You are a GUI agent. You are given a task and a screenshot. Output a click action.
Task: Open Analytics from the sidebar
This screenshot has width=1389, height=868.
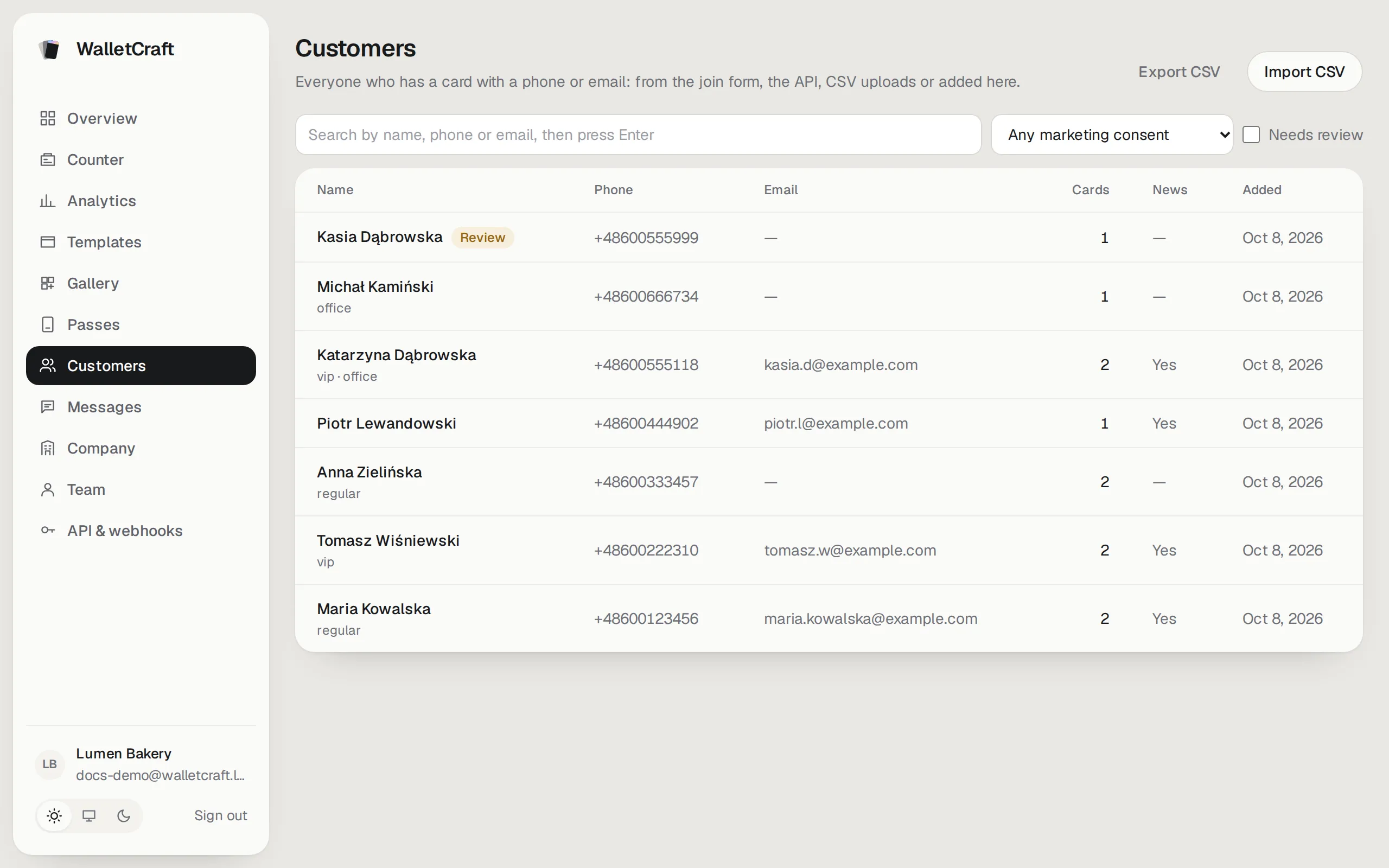tap(141, 201)
